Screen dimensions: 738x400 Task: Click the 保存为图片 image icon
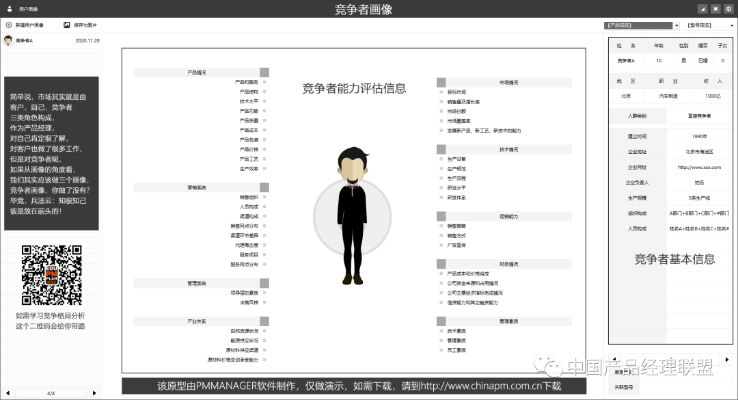click(x=68, y=23)
